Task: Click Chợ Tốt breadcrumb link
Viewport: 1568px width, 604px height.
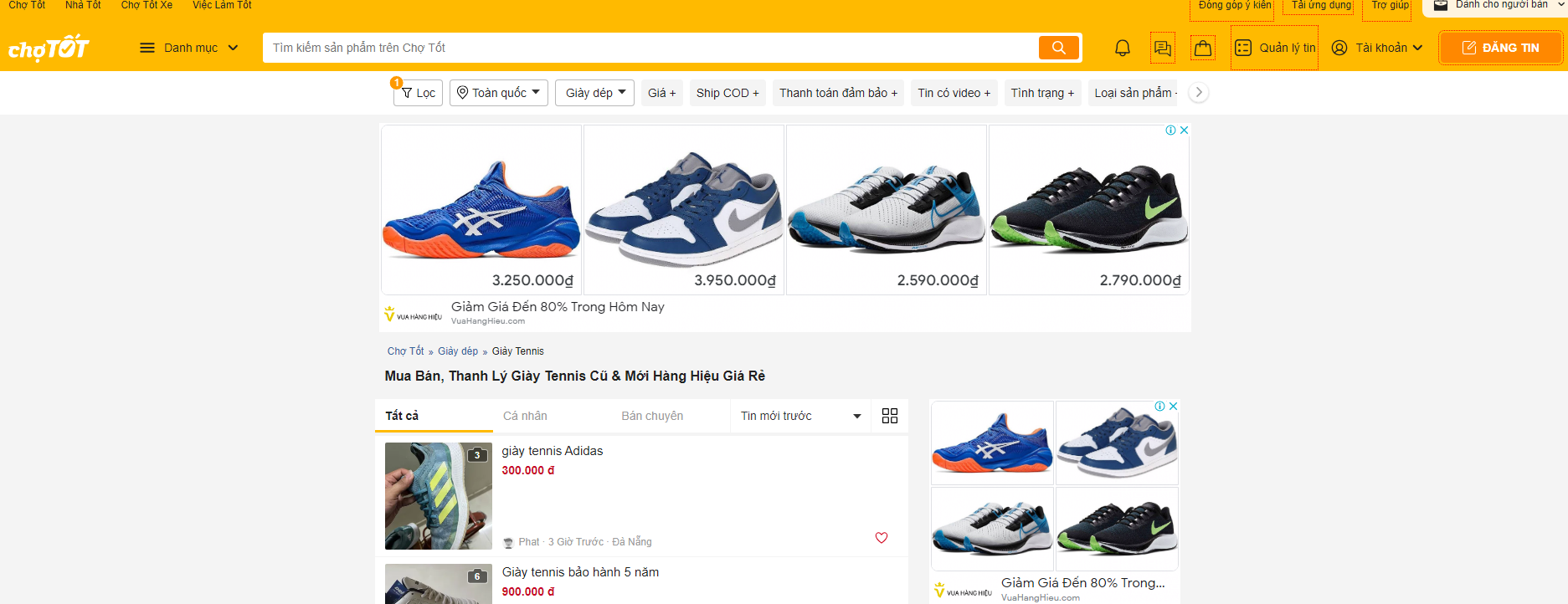Action: pyautogui.click(x=405, y=351)
